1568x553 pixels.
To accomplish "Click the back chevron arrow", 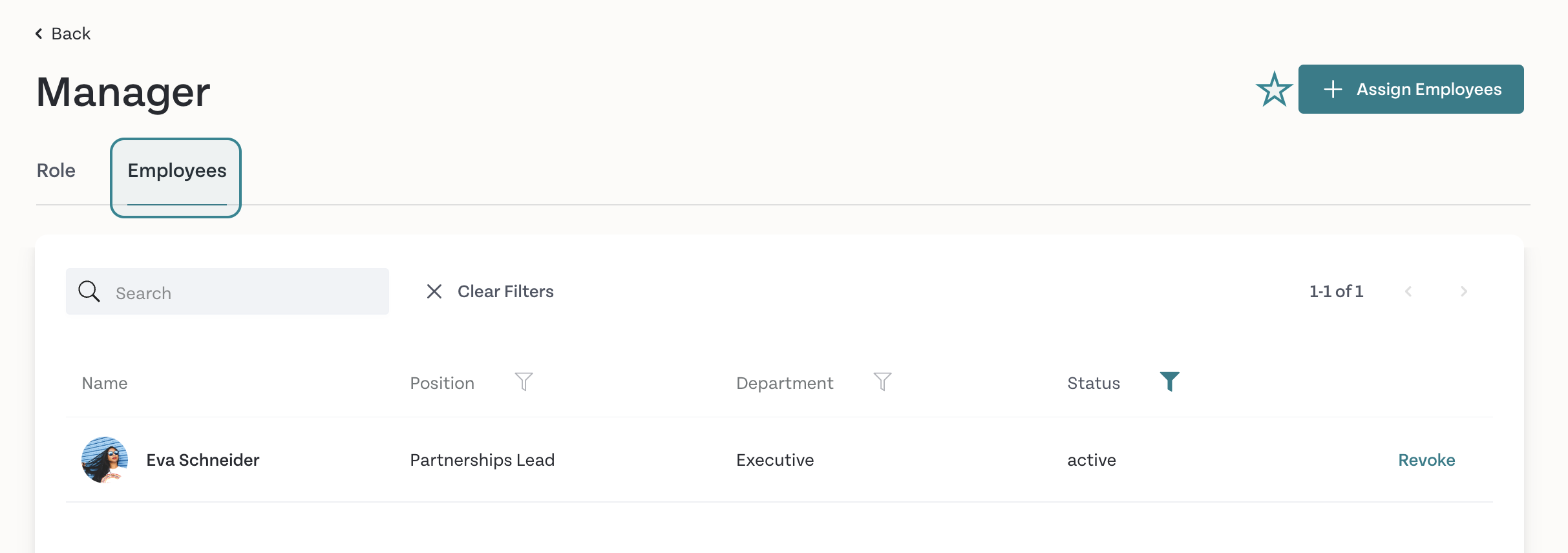I will point(39,34).
